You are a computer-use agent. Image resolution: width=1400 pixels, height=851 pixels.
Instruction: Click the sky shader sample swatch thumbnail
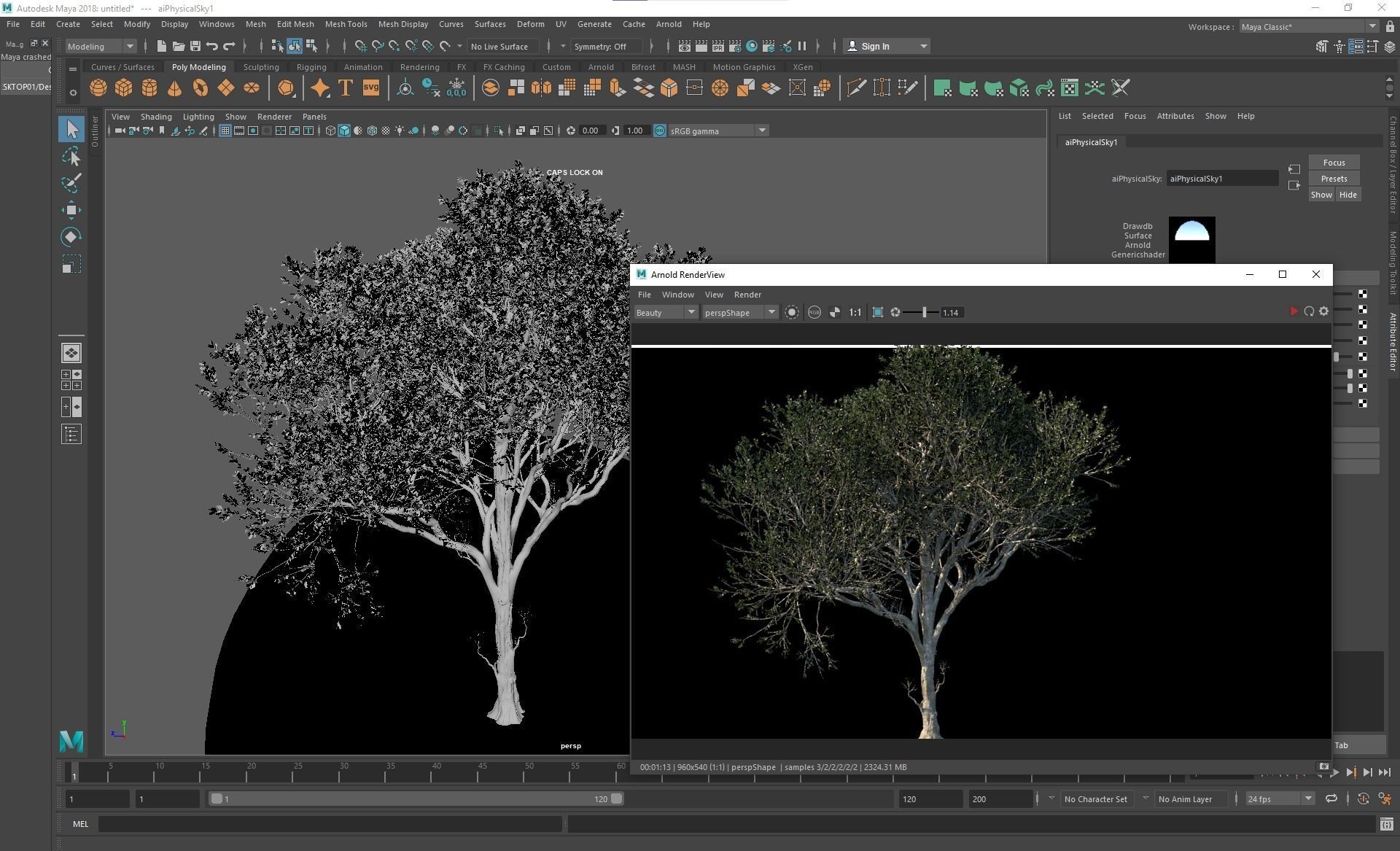[x=1191, y=239]
